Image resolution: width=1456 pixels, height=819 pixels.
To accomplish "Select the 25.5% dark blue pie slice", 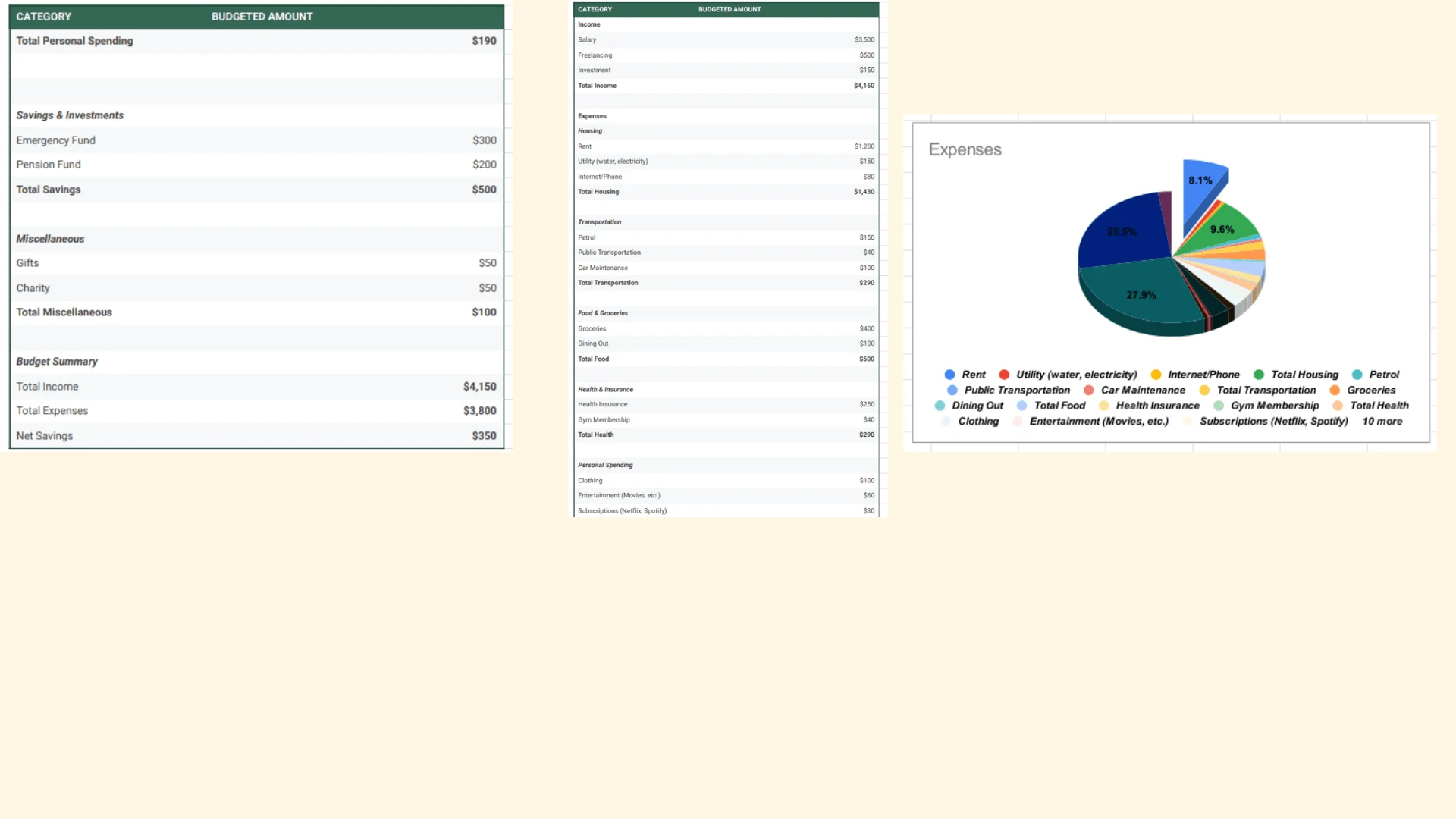I will tap(1122, 232).
